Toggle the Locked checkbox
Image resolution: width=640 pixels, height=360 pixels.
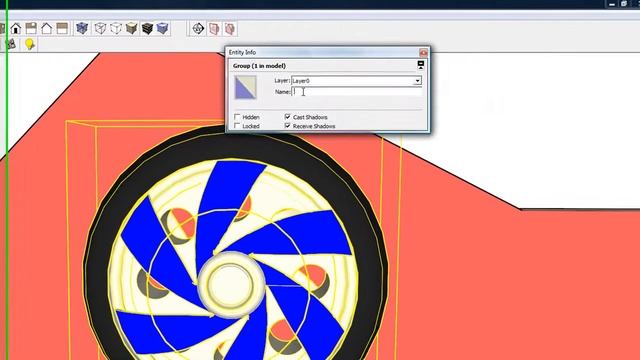point(237,126)
